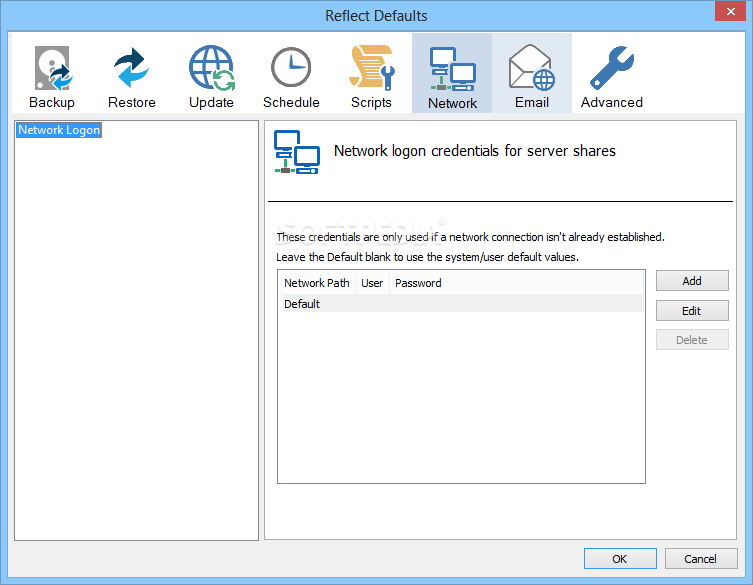Screen dimensions: 753x585
Task: Click the greyed Delete button
Action: pyautogui.click(x=692, y=340)
